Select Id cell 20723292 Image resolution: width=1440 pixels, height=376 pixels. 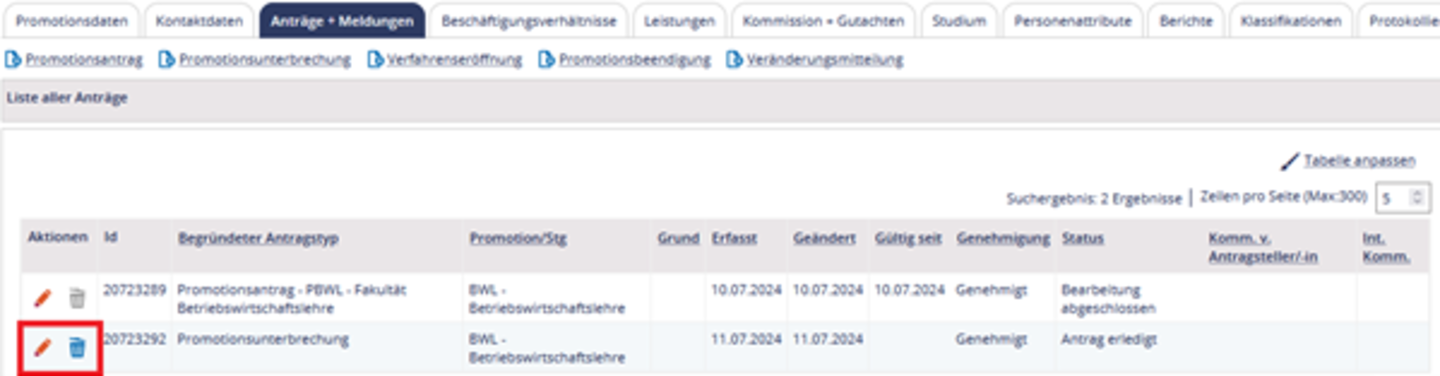tap(136, 339)
